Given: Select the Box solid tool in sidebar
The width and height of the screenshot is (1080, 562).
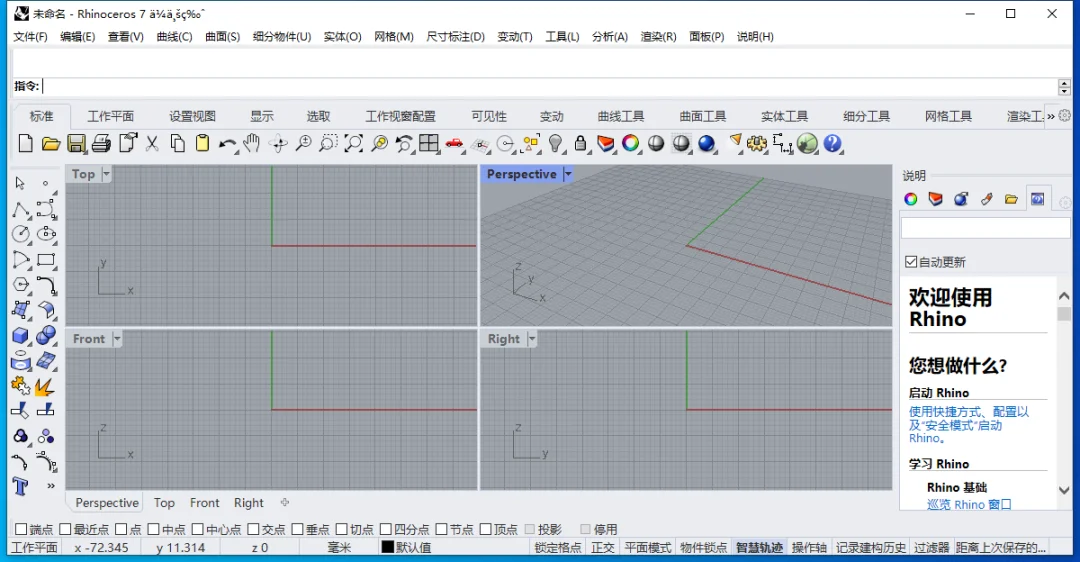Looking at the screenshot, I should pyautogui.click(x=21, y=335).
